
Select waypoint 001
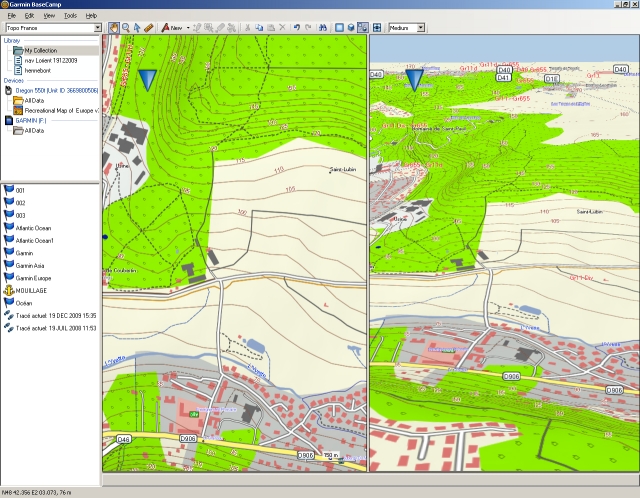click(20, 190)
